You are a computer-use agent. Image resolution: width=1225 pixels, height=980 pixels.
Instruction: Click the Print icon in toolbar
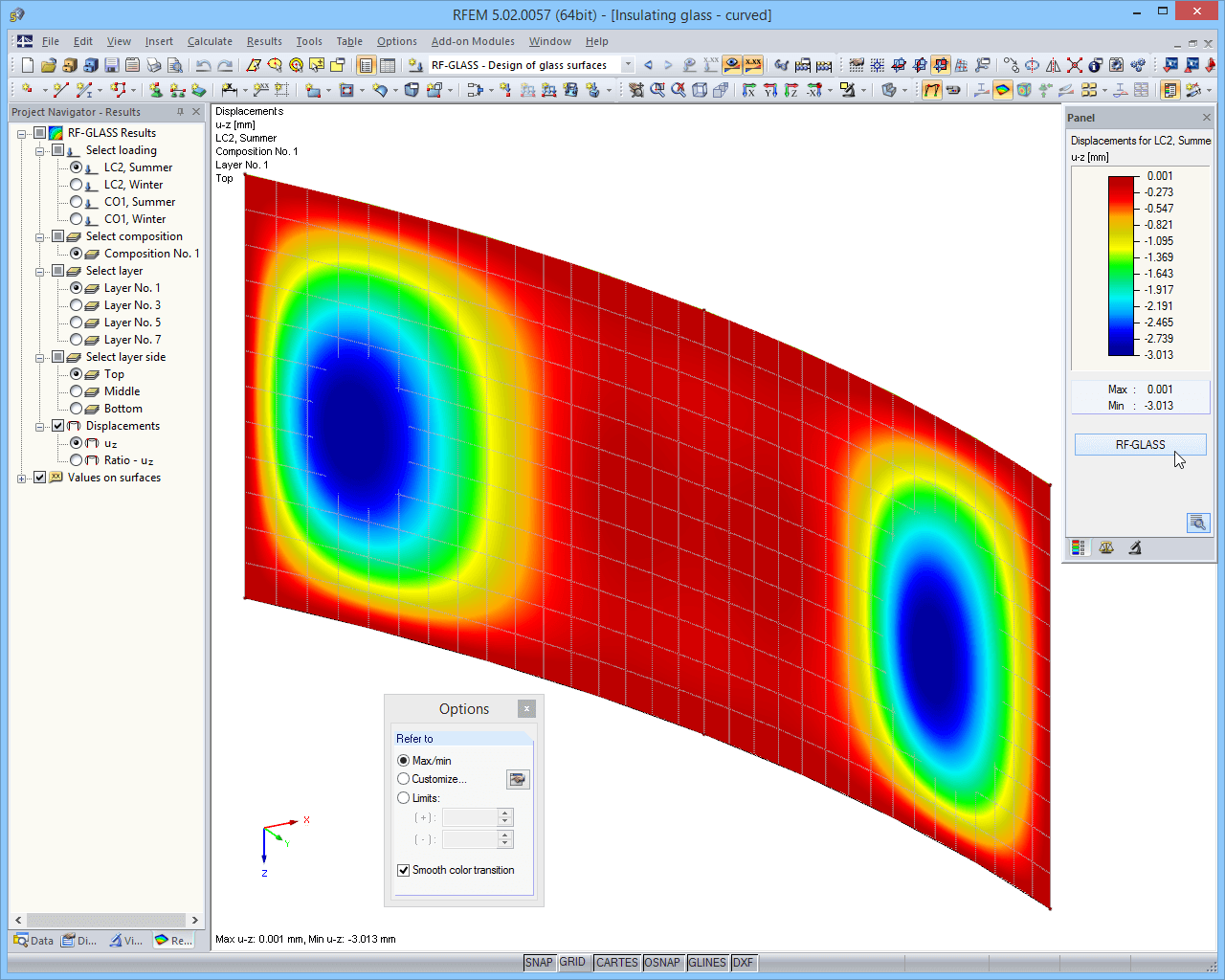[x=154, y=65]
